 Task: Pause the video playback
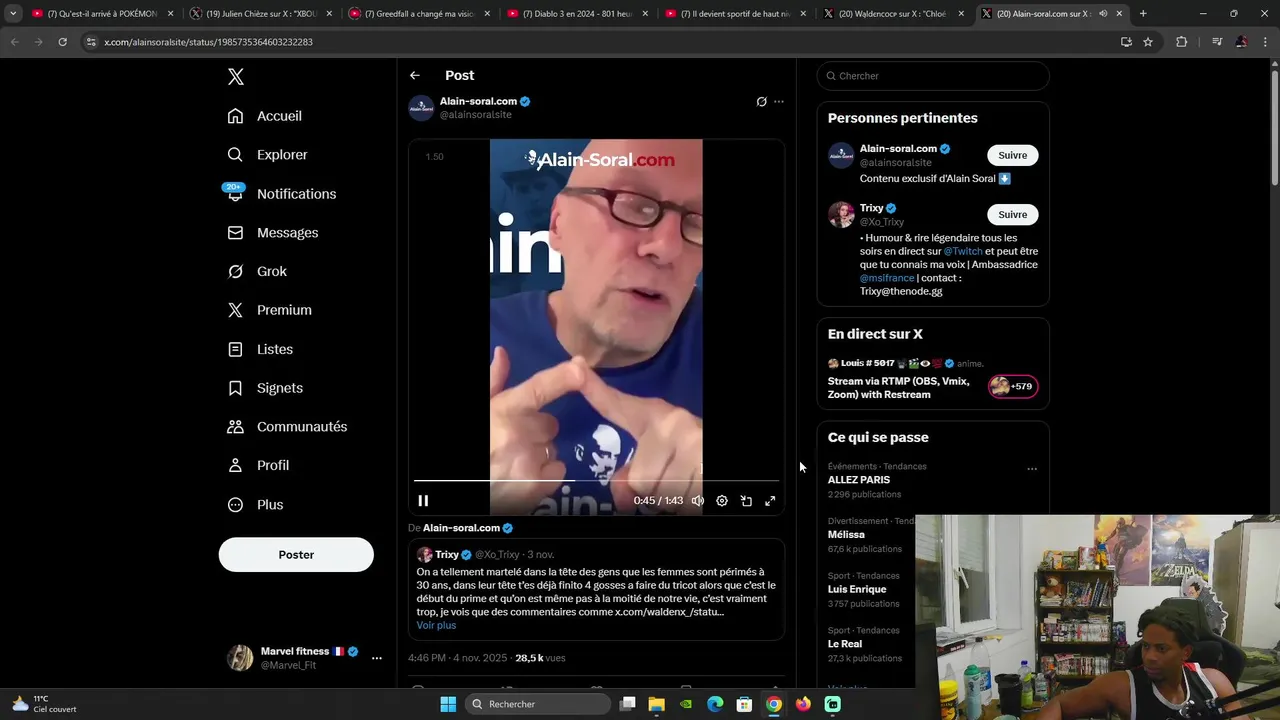[x=423, y=501]
